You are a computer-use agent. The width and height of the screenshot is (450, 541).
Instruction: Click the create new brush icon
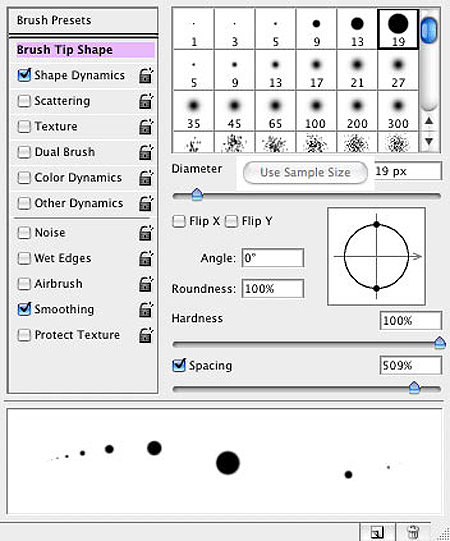pos(377,532)
